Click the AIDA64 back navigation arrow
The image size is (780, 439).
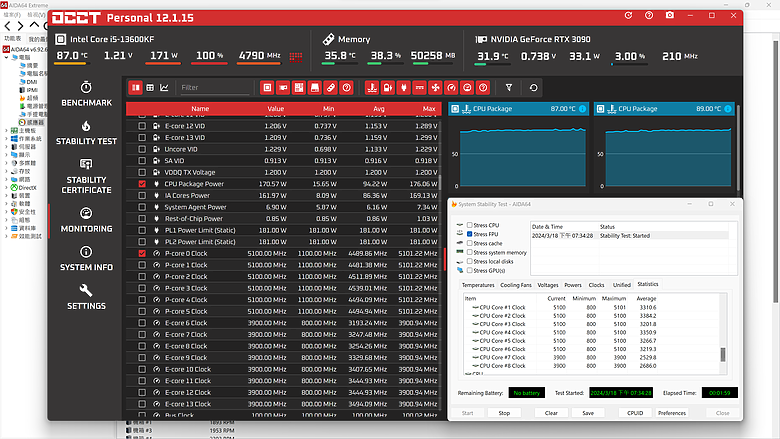pos(7,25)
